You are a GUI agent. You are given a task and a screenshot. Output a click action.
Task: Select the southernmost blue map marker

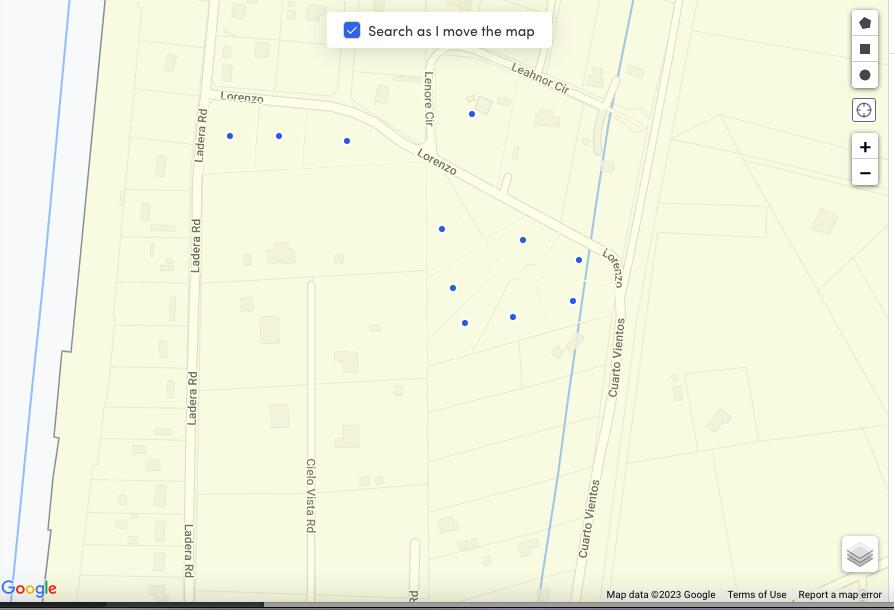pyautogui.click(x=464, y=322)
